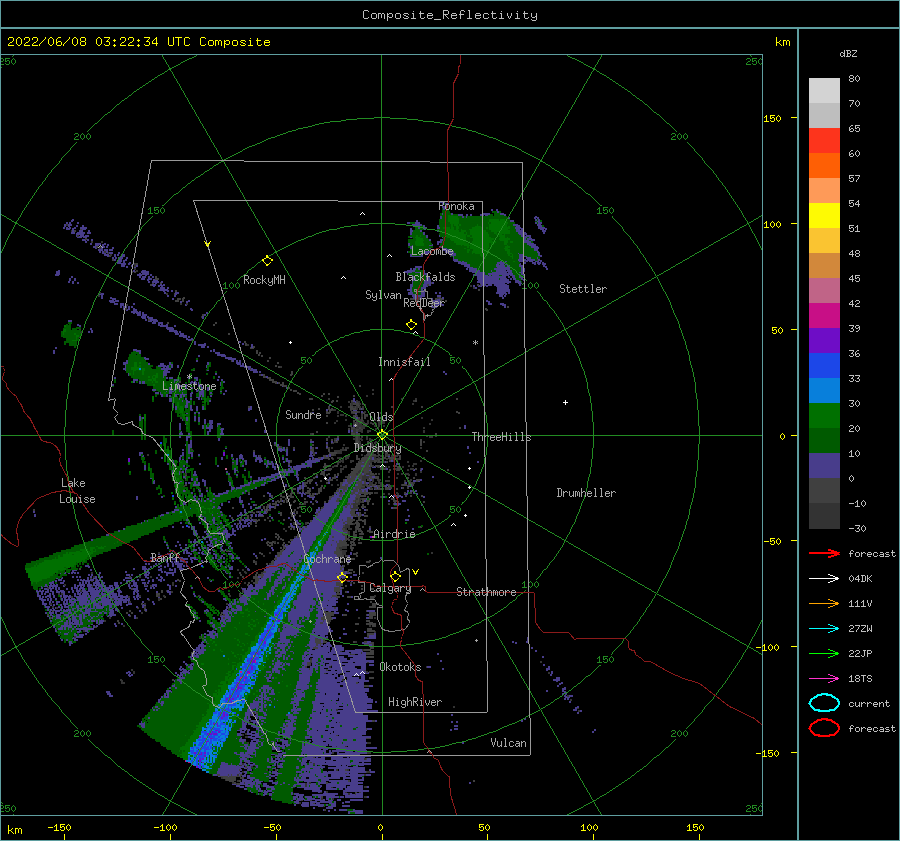Click the Blackfalds city label

[x=425, y=277]
